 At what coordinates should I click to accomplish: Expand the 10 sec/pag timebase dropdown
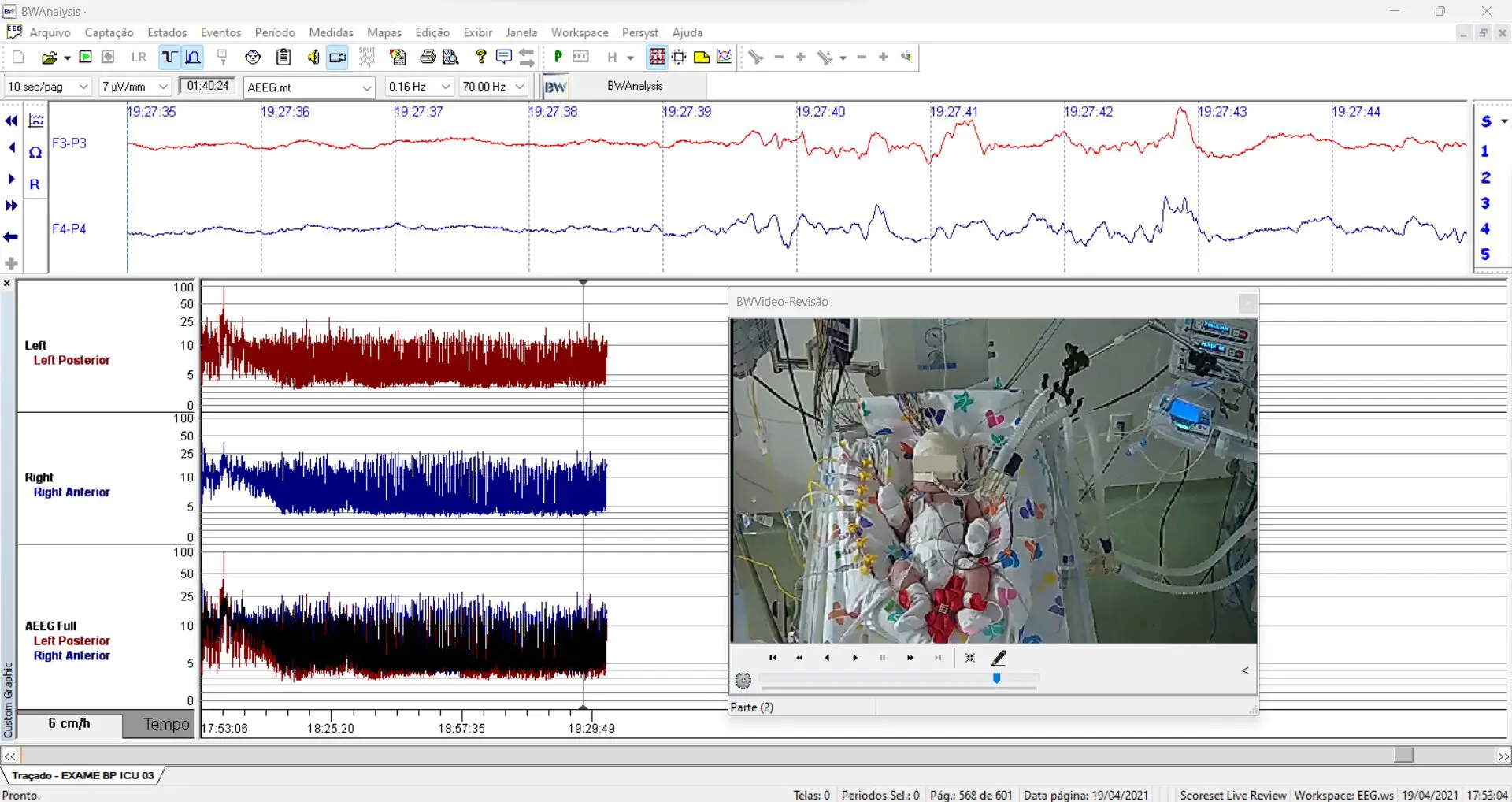[x=83, y=87]
